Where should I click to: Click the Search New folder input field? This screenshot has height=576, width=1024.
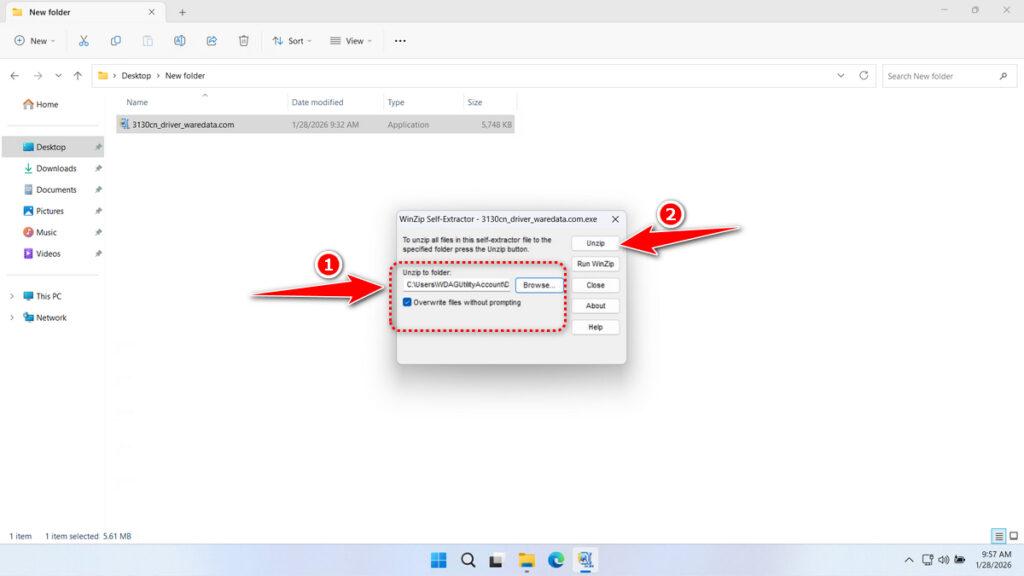pos(945,75)
